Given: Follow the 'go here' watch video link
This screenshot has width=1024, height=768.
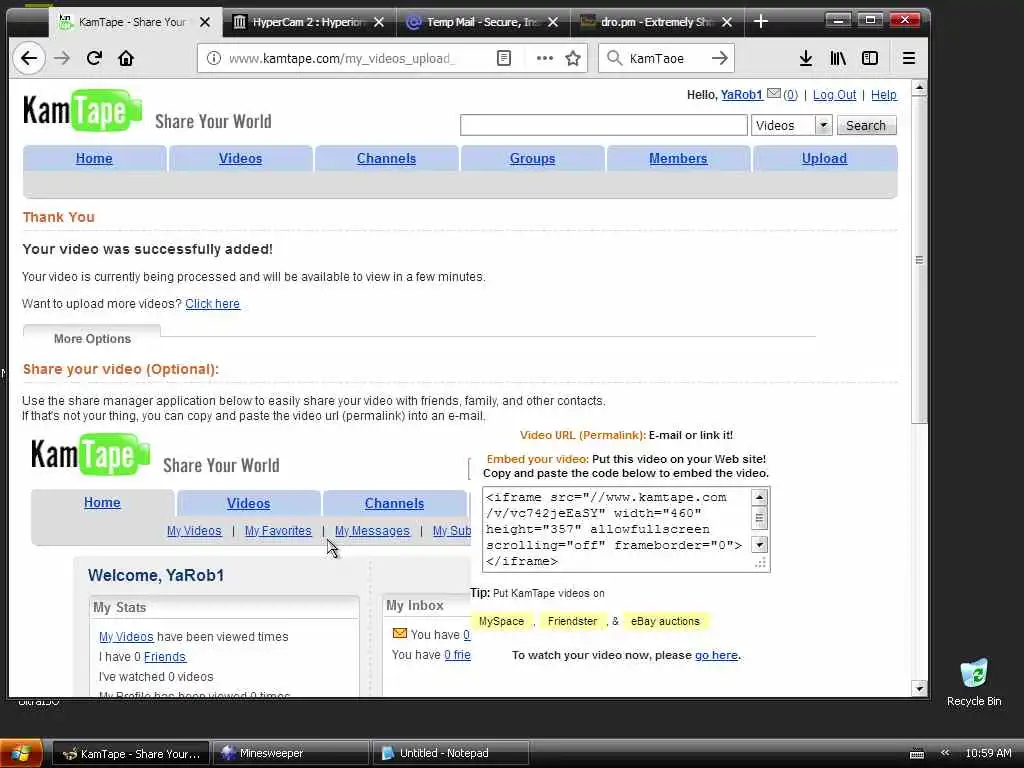Looking at the screenshot, I should pos(716,655).
